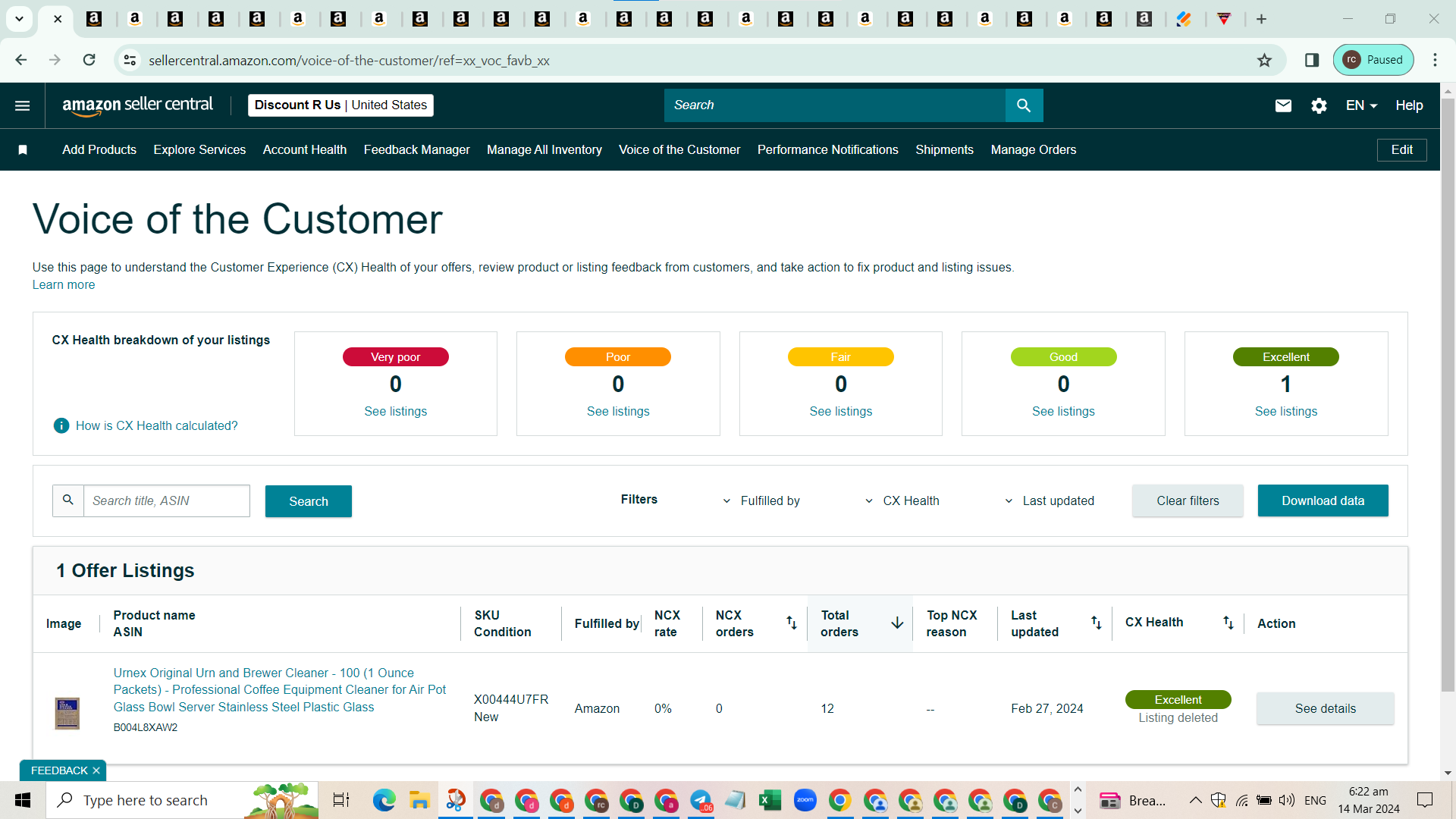Close the FEEDBACK tab widget
This screenshot has width=1456, height=819.
(96, 770)
